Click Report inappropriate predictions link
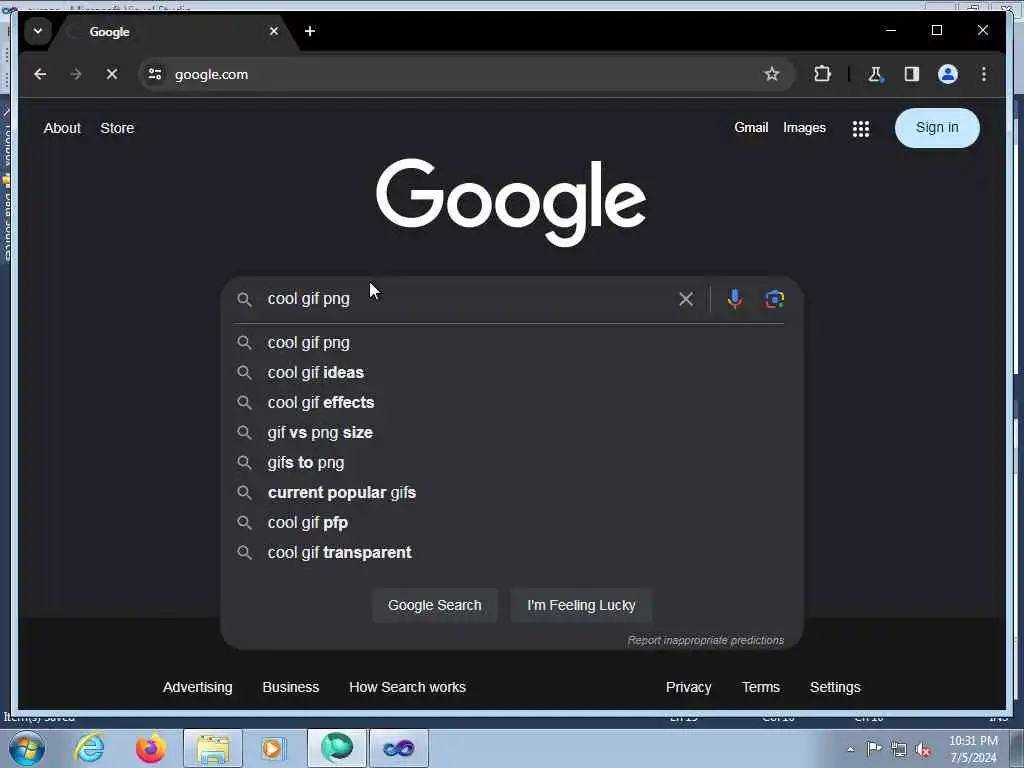1024x768 pixels. tap(706, 641)
